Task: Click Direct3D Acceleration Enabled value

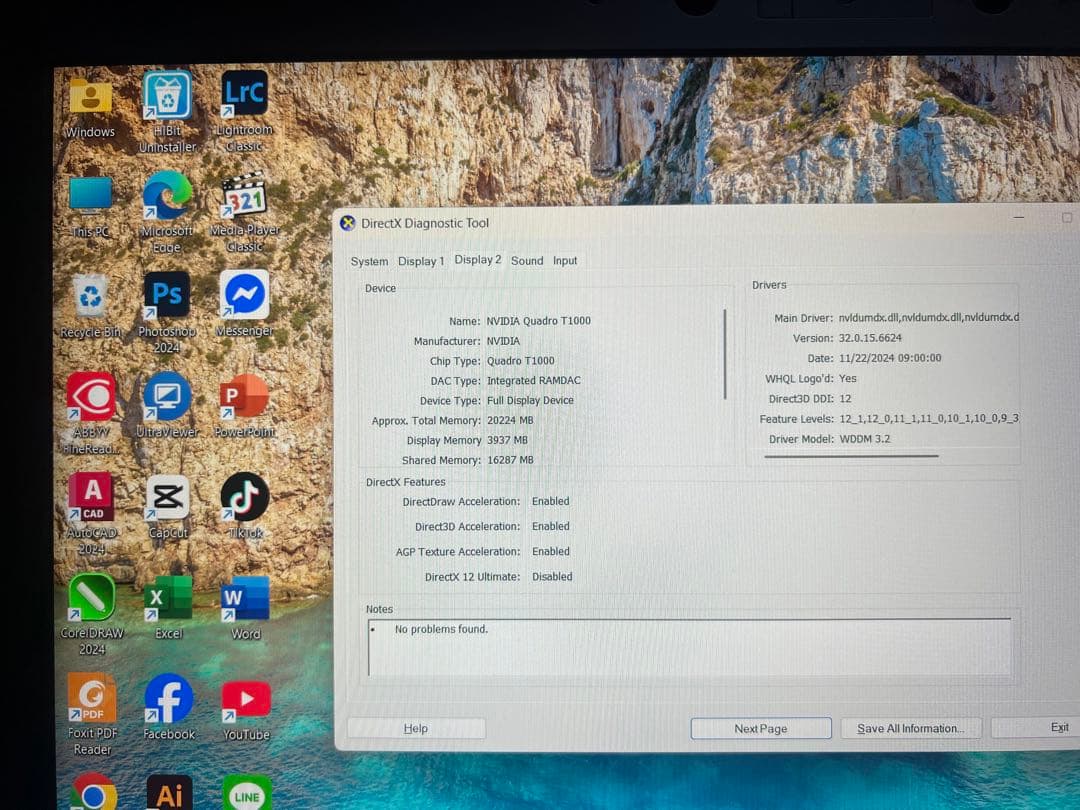Action: [550, 526]
